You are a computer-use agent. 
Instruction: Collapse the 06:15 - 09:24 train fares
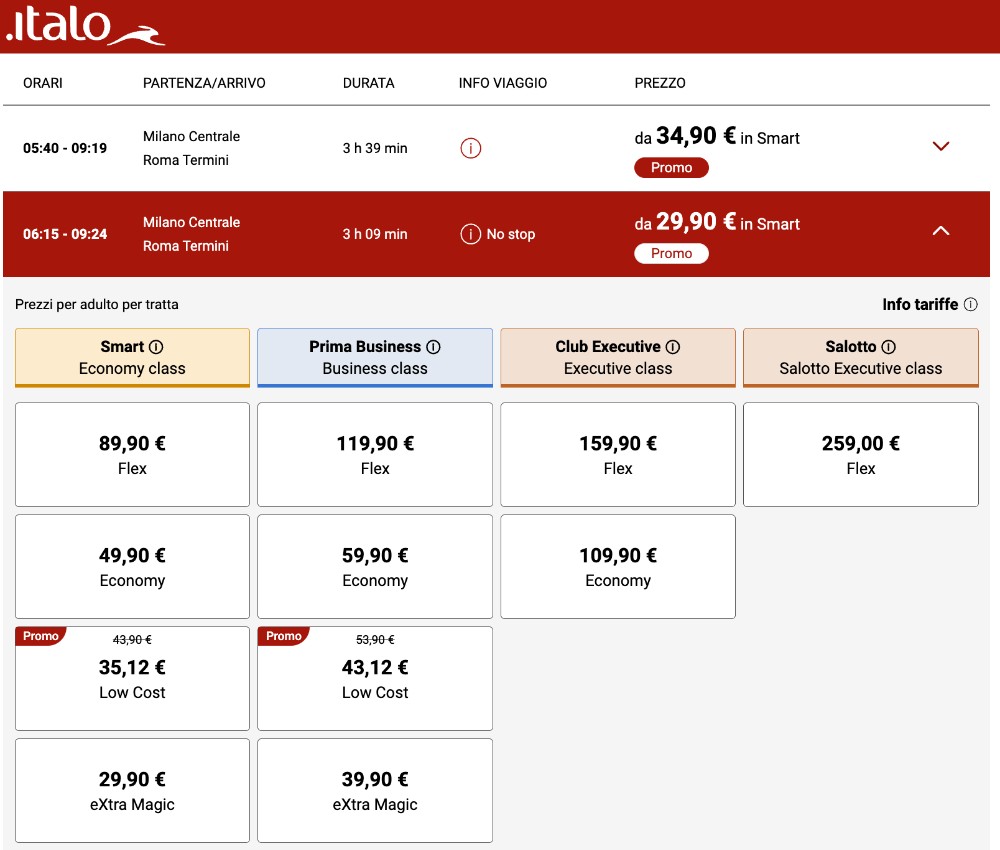point(941,231)
